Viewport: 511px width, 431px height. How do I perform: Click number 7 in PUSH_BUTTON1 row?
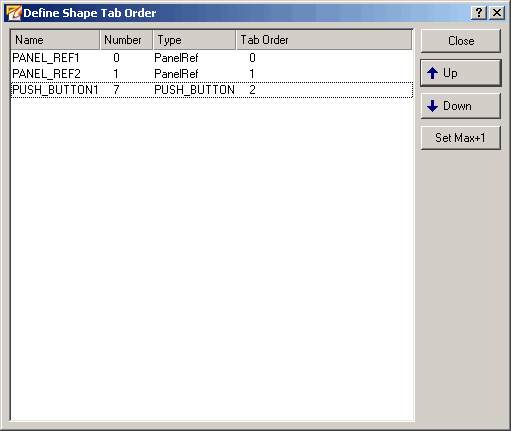point(116,90)
